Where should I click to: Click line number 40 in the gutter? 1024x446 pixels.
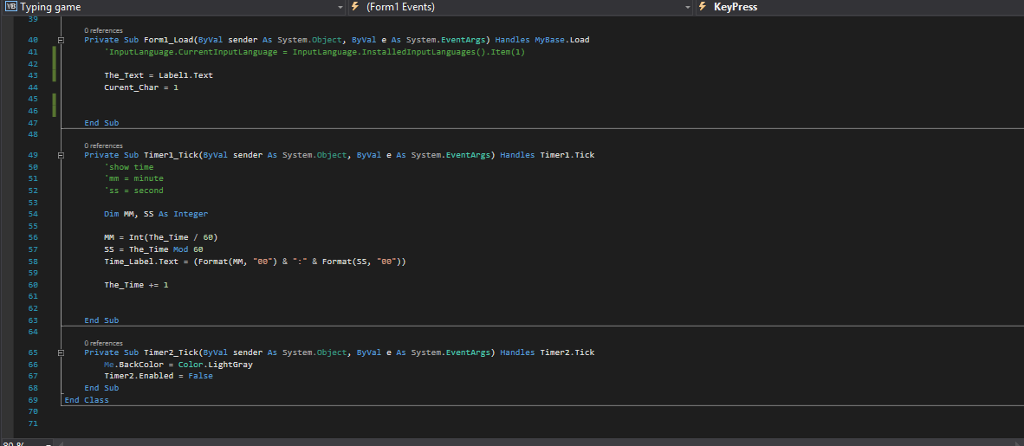coord(33,40)
